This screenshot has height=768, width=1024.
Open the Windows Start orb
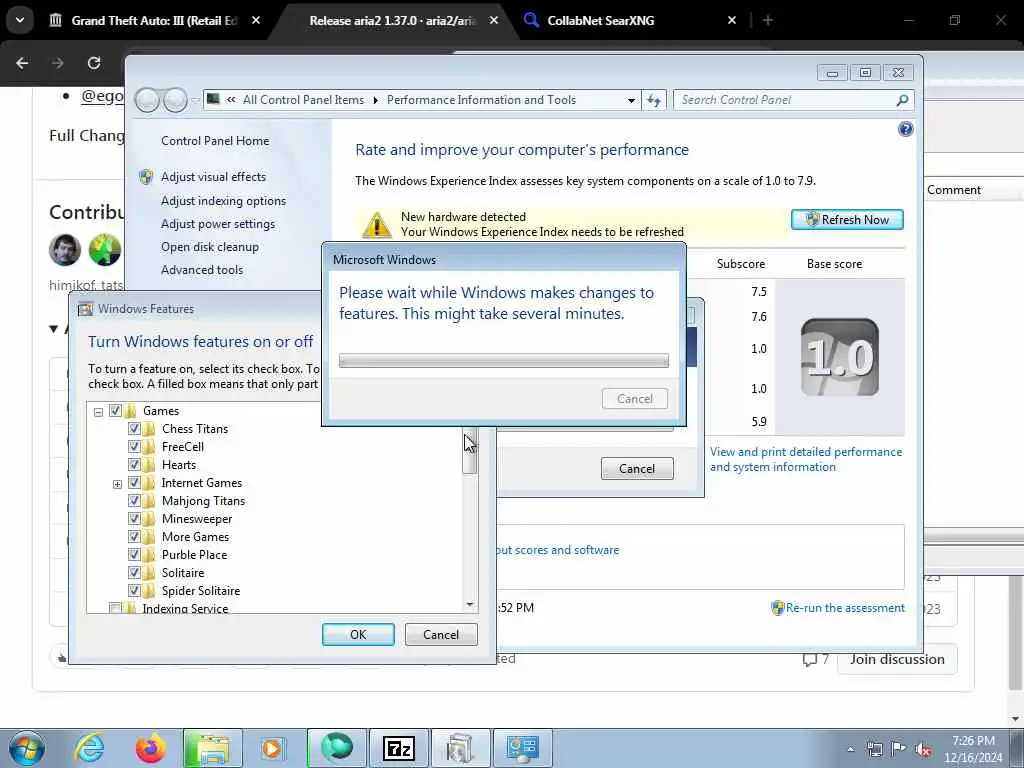(27, 748)
